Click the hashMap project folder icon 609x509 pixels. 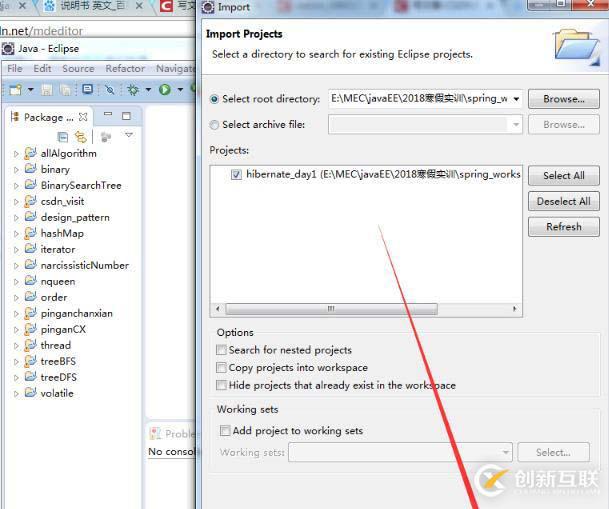pyautogui.click(x=30, y=233)
